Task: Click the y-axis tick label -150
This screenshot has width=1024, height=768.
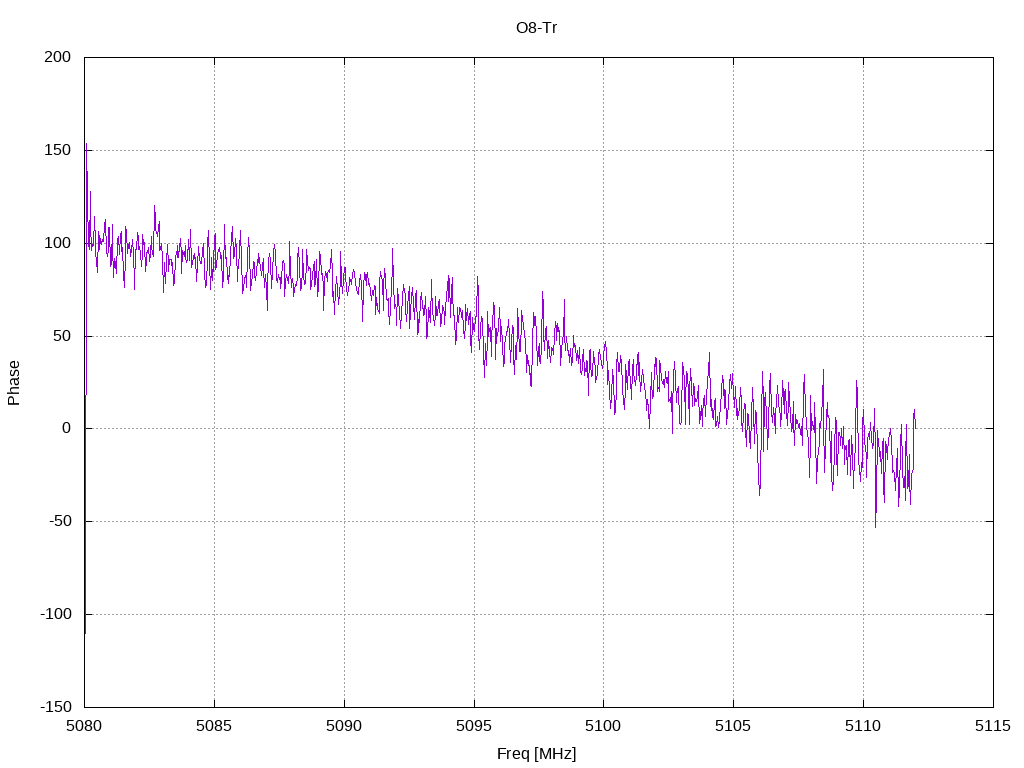Action: [x=56, y=707]
